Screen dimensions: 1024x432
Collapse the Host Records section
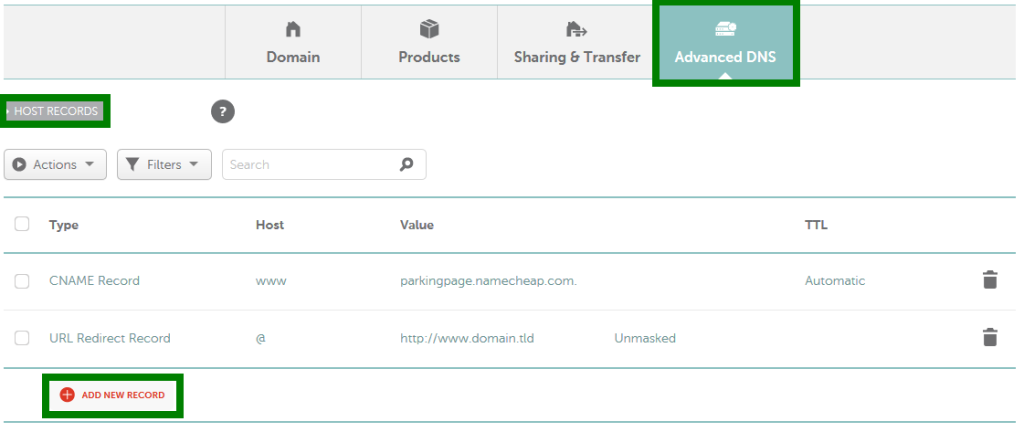click(x=55, y=111)
